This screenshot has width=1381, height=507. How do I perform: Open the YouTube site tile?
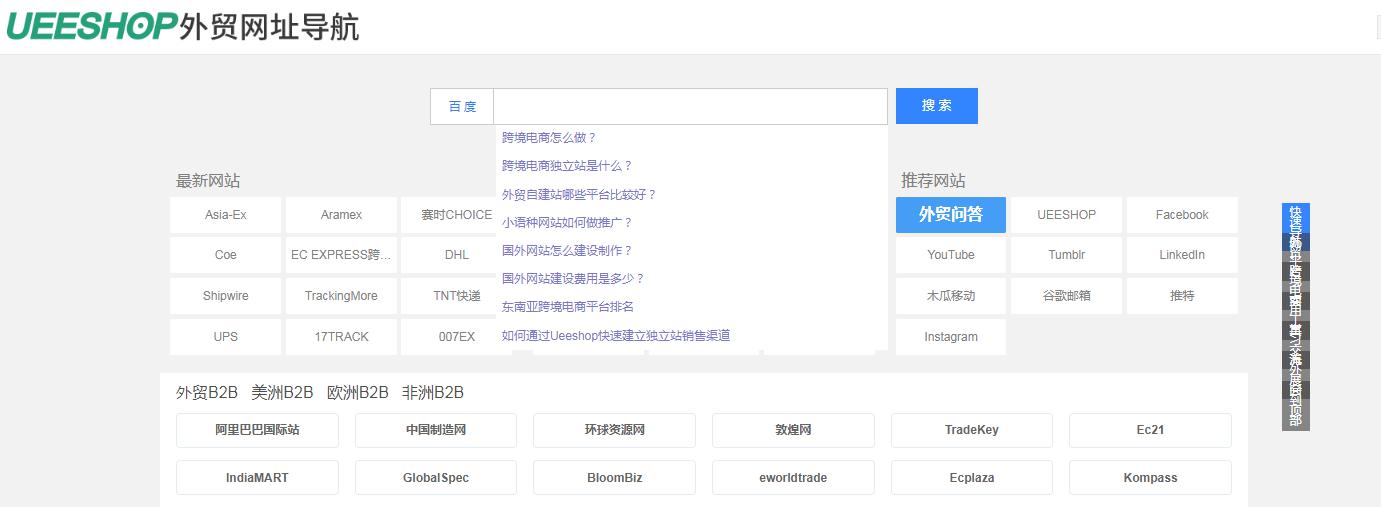pyautogui.click(x=951, y=255)
